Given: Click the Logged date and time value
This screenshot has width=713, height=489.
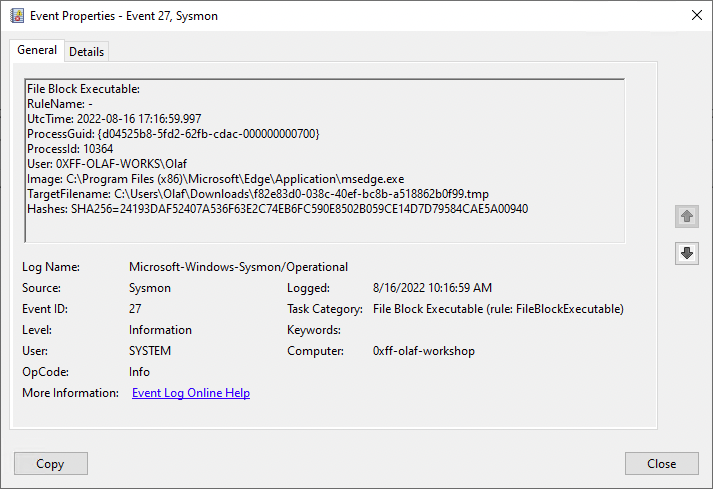Looking at the screenshot, I should point(432,288).
